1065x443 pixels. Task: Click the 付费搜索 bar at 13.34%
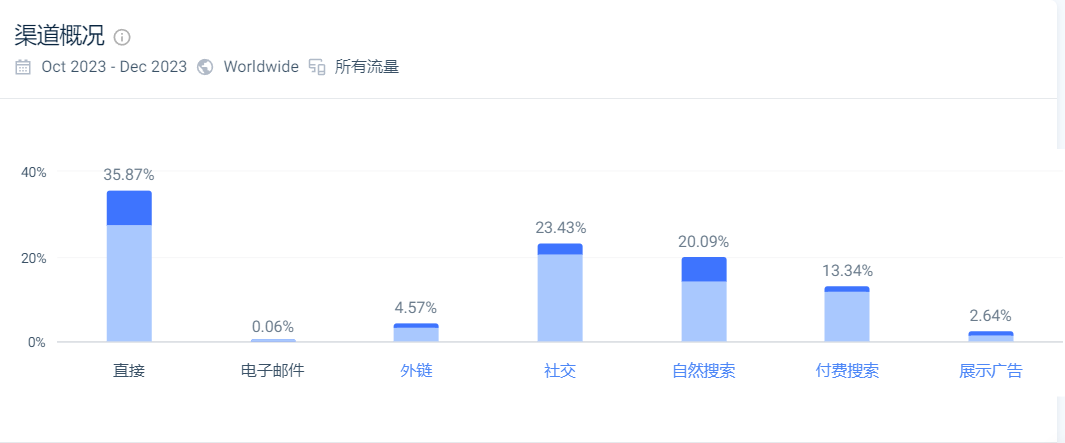point(847,314)
